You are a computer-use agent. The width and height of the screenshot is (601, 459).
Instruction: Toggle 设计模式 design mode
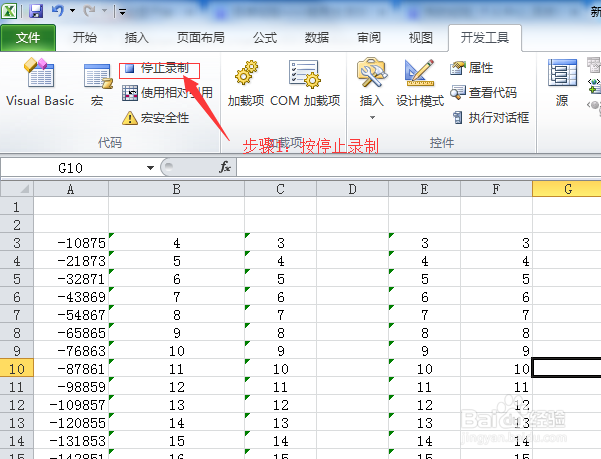click(x=420, y=84)
